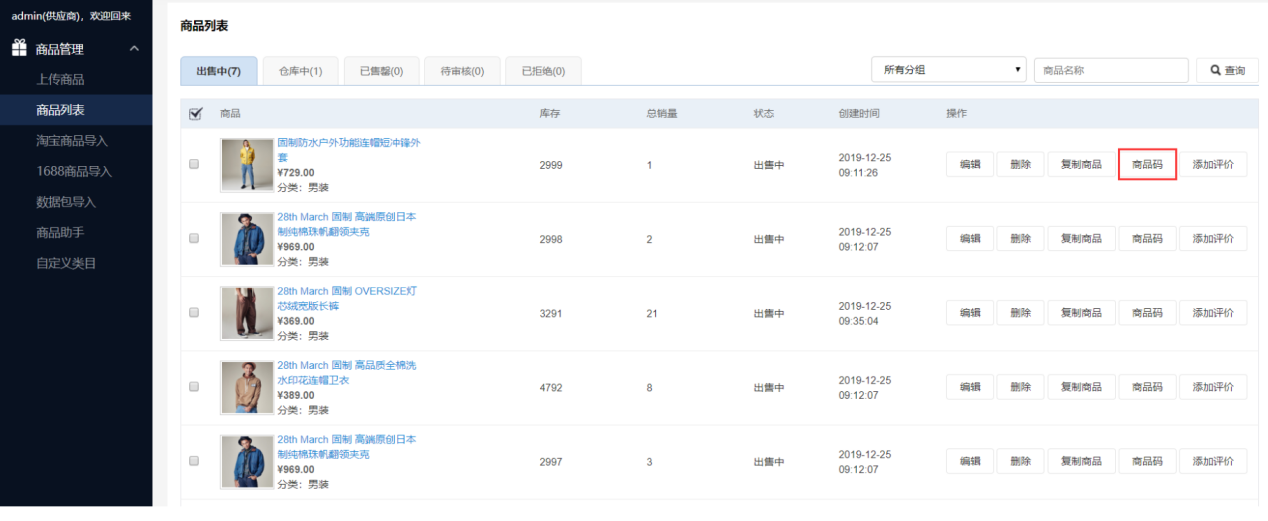Toggle the select-all checkbox in table header
The image size is (1268, 521).
click(195, 114)
